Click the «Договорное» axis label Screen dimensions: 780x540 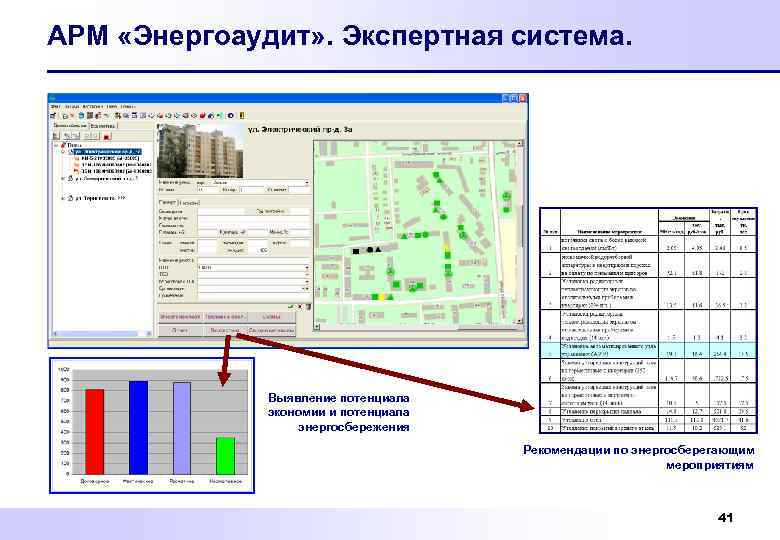pos(95,482)
